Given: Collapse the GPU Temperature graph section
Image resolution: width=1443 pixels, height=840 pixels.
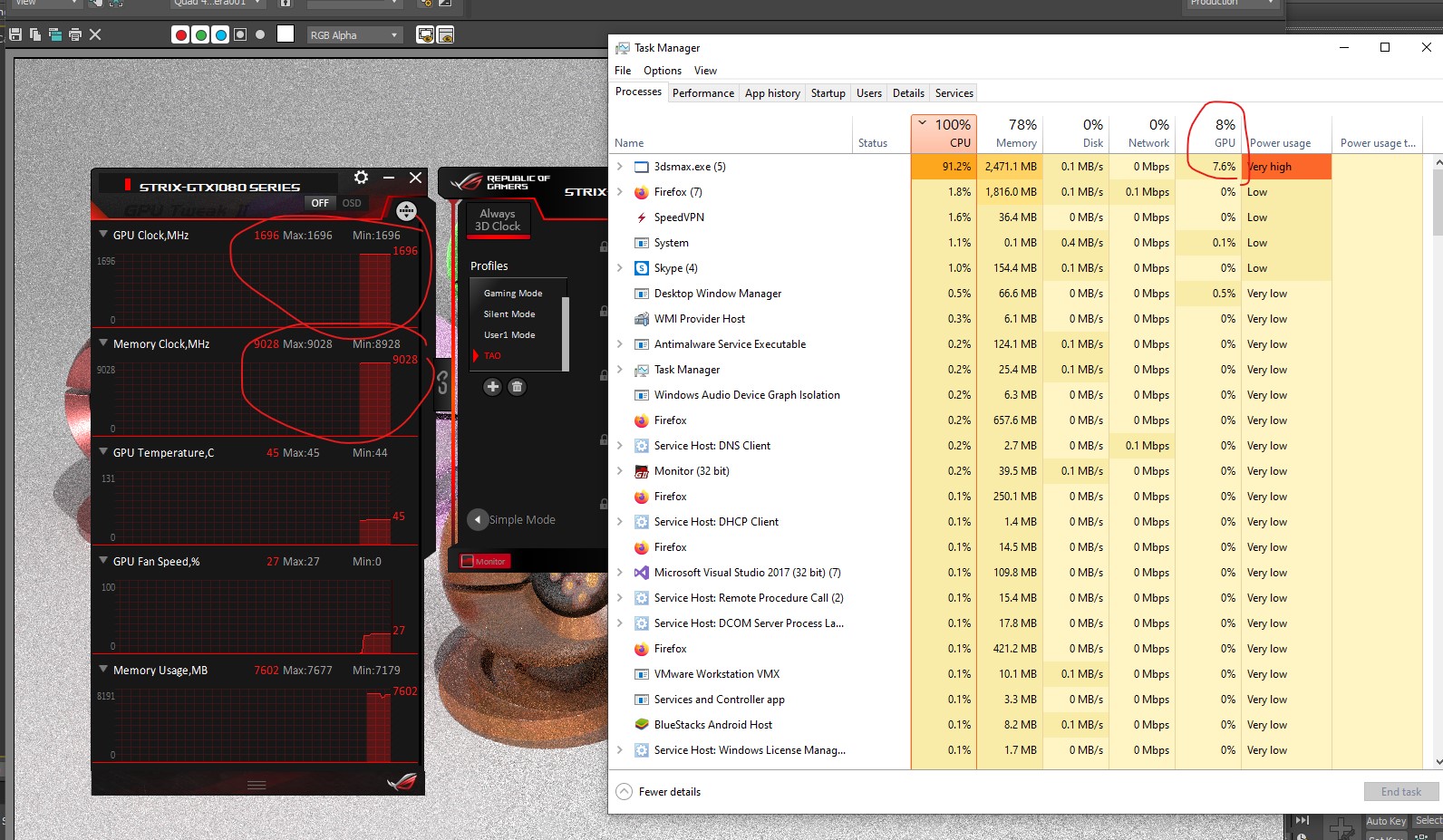Looking at the screenshot, I should pyautogui.click(x=103, y=452).
